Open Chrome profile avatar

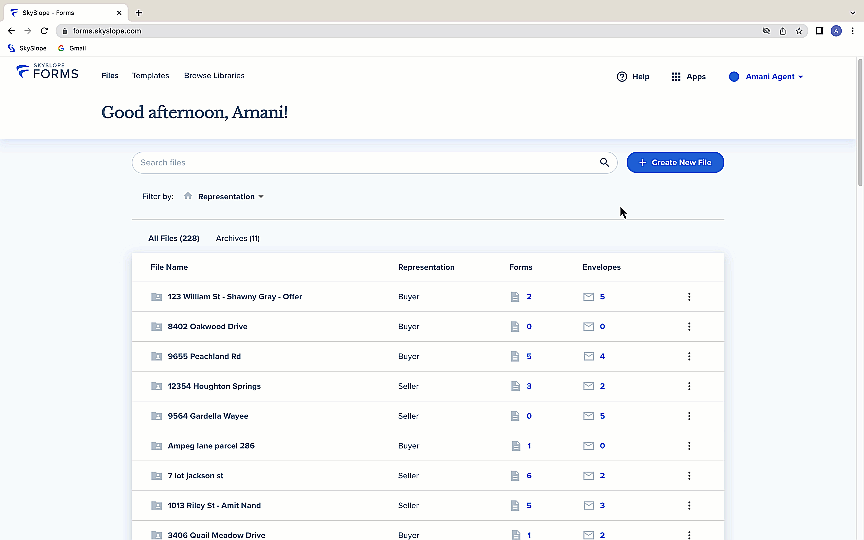[x=836, y=31]
